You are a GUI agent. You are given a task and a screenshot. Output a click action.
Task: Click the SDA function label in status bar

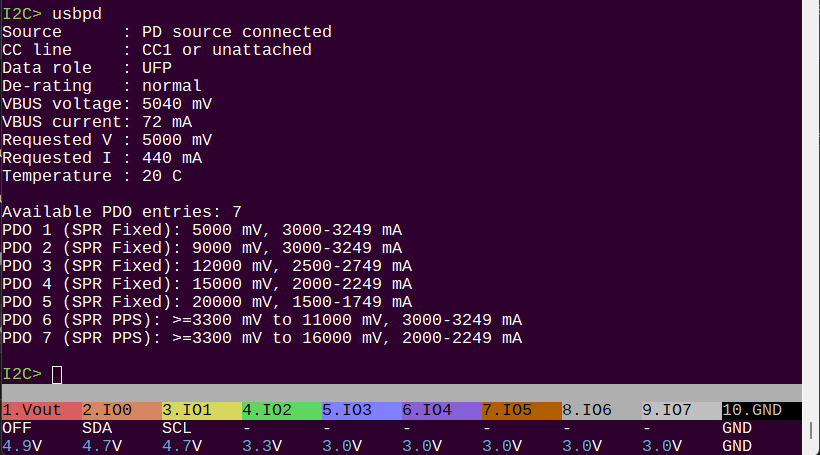tap(97, 428)
